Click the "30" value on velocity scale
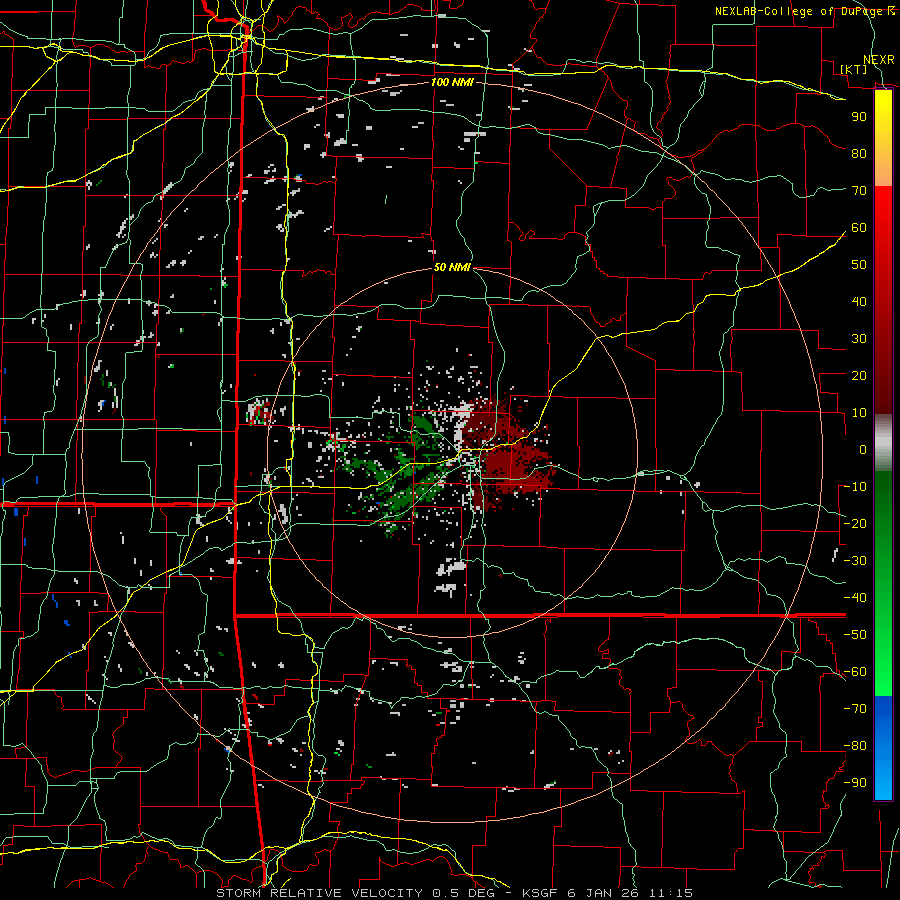The height and width of the screenshot is (900, 900). 859,339
